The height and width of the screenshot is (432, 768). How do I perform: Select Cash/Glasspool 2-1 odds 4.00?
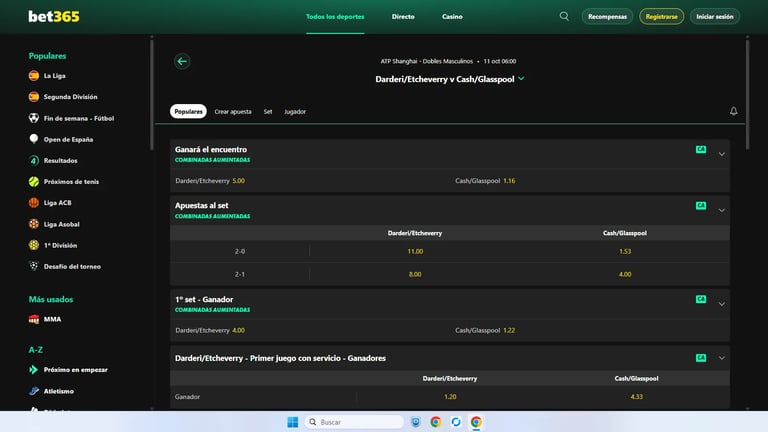point(625,274)
